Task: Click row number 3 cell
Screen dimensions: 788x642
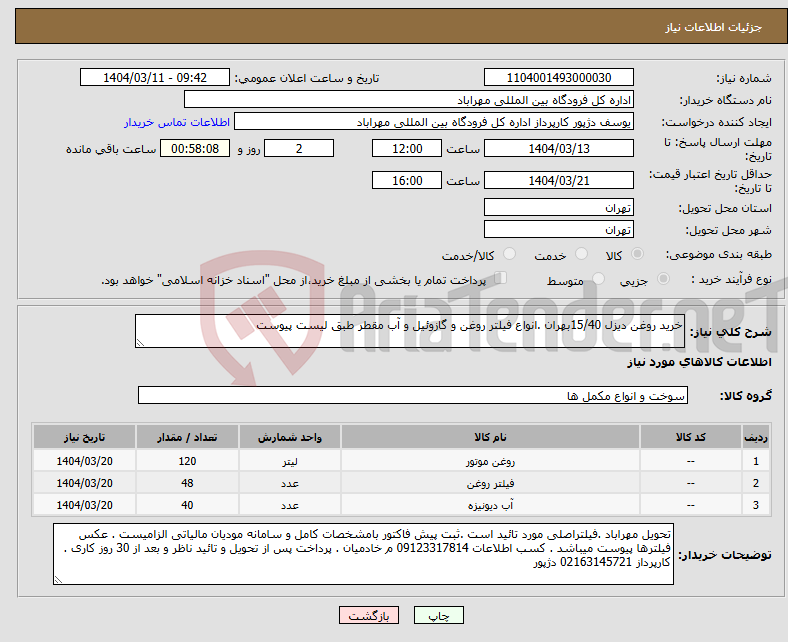Action: (x=756, y=505)
